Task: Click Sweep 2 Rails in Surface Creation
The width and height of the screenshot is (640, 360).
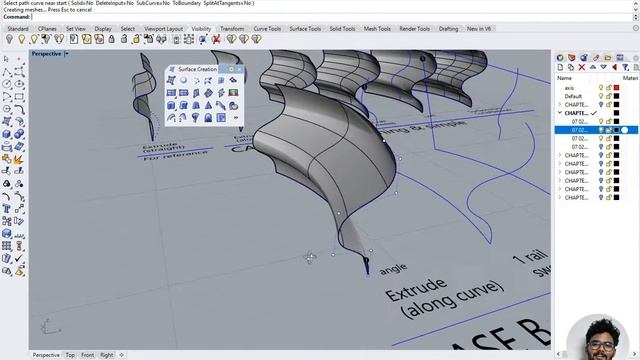Action: click(x=183, y=118)
